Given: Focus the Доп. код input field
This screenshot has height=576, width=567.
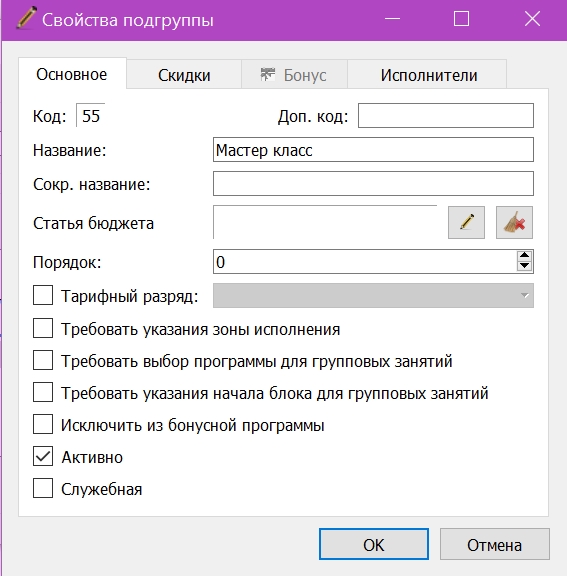Looking at the screenshot, I should (446, 116).
